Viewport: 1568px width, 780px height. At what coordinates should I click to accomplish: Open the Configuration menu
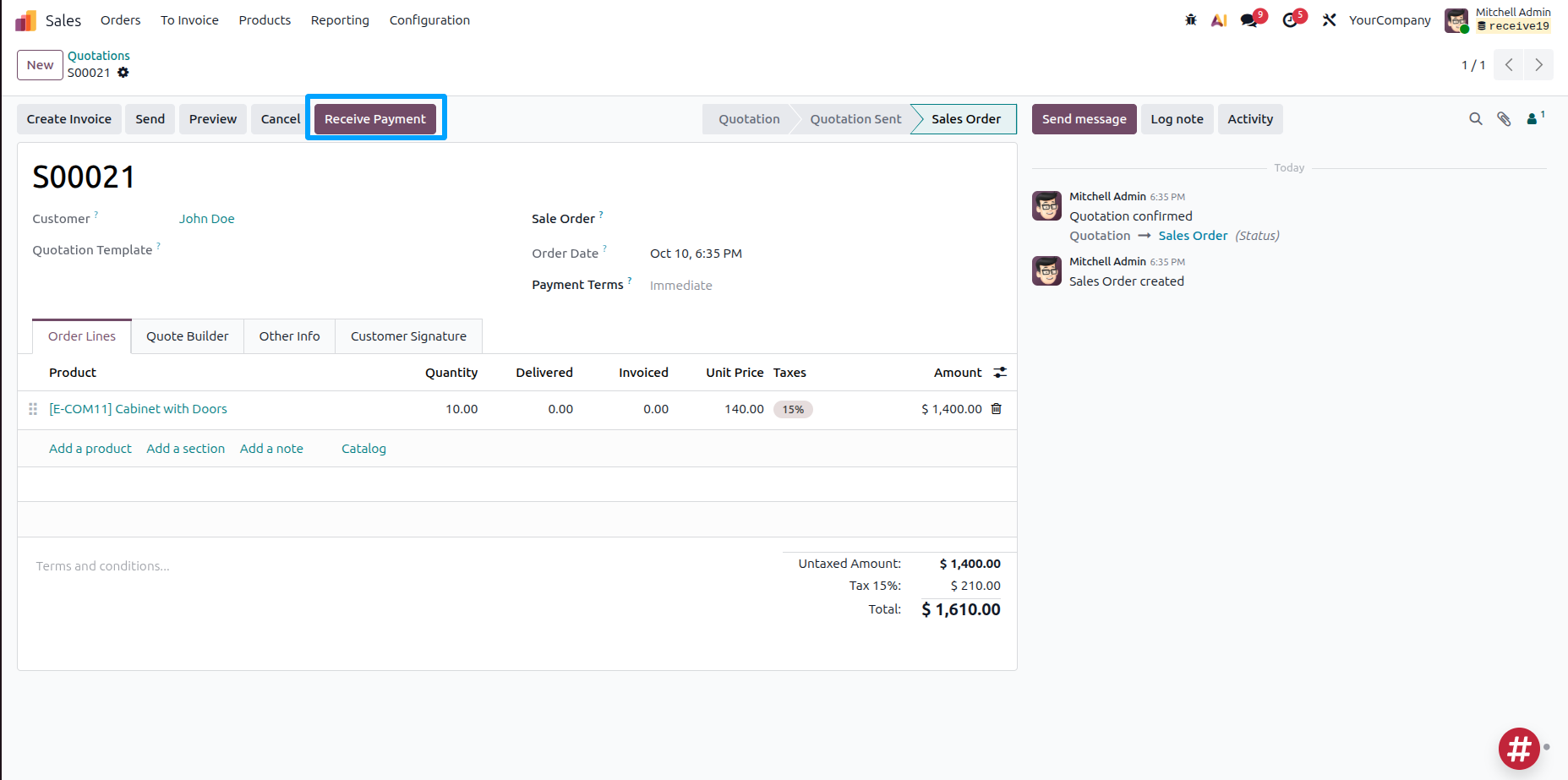pos(429,20)
